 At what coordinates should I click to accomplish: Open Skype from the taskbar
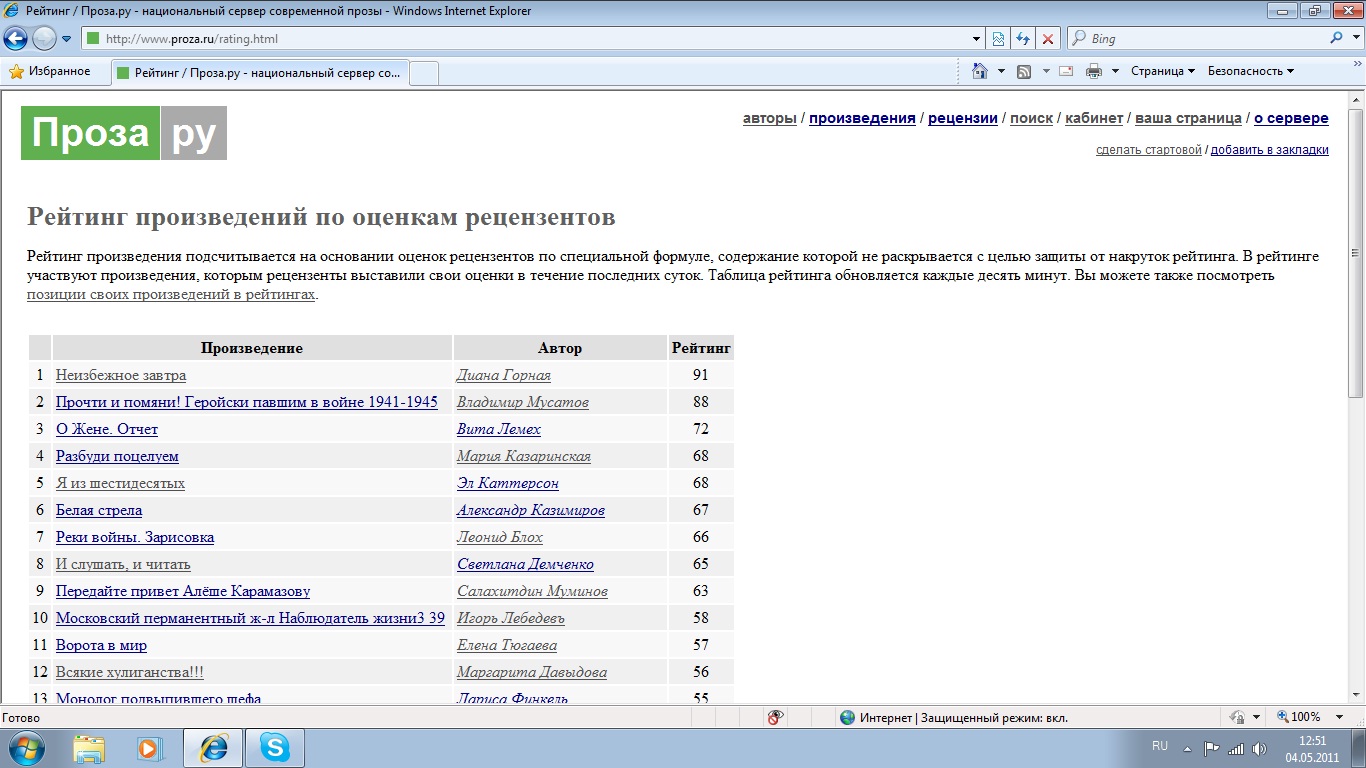pyautogui.click(x=274, y=747)
